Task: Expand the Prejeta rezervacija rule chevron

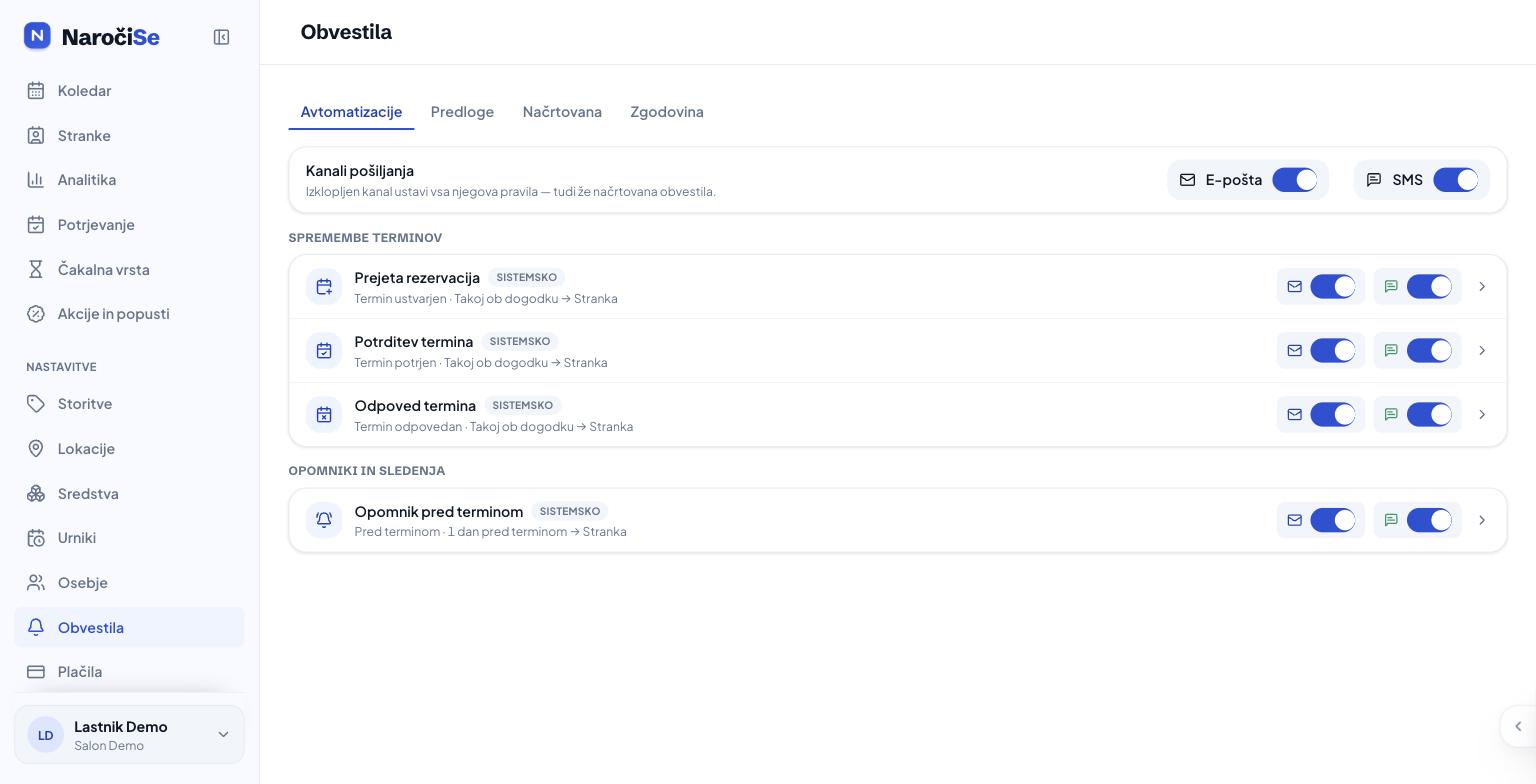Action: 1482,287
